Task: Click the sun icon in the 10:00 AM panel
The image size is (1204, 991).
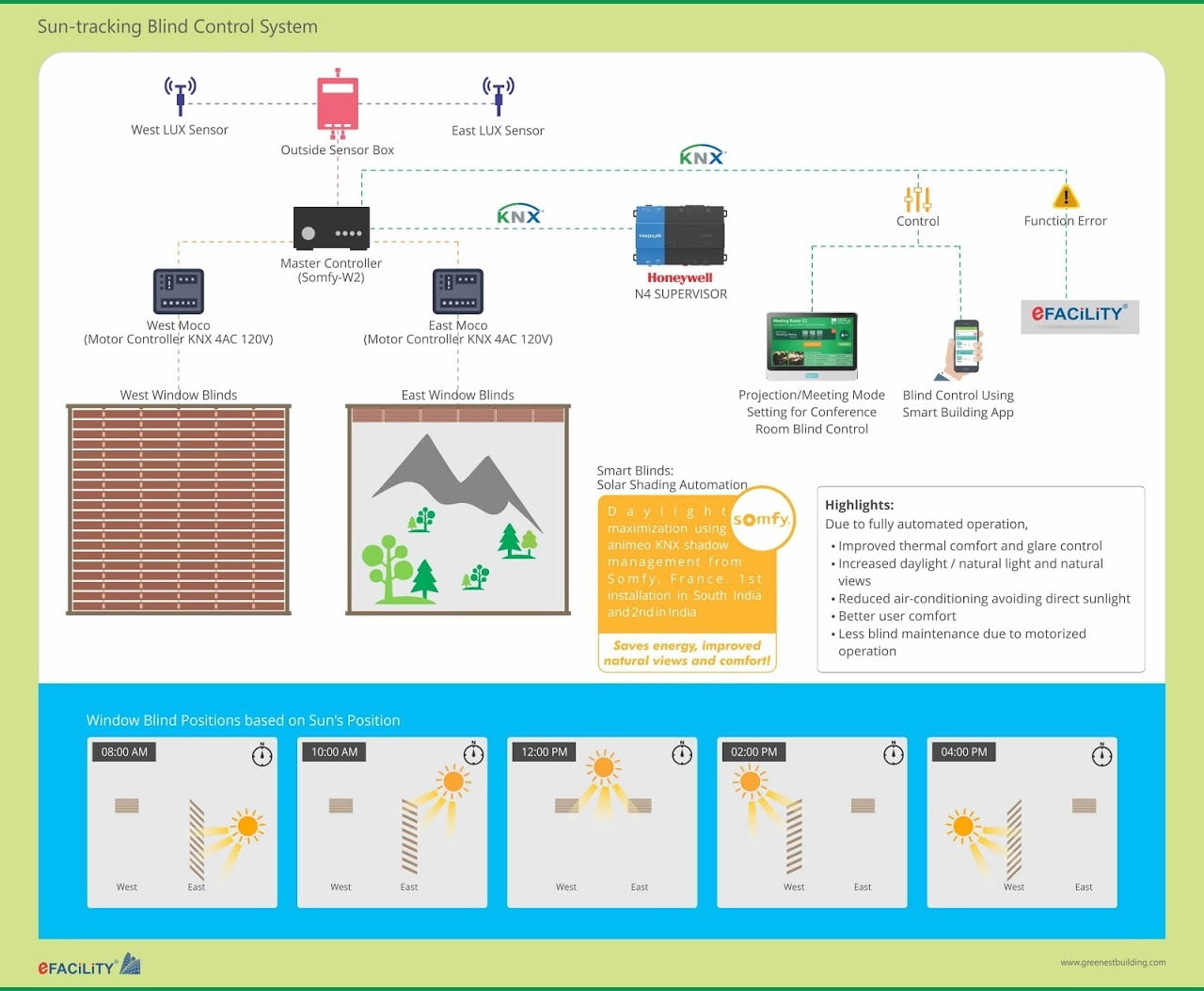Action: [x=453, y=780]
